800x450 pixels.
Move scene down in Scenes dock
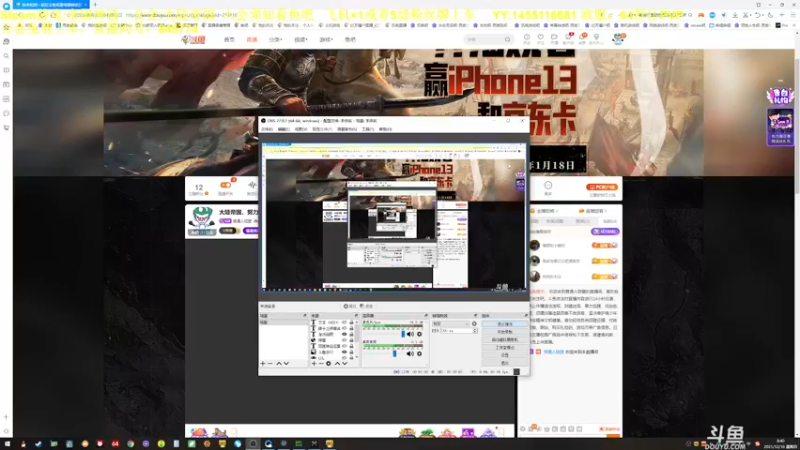tap(286, 364)
